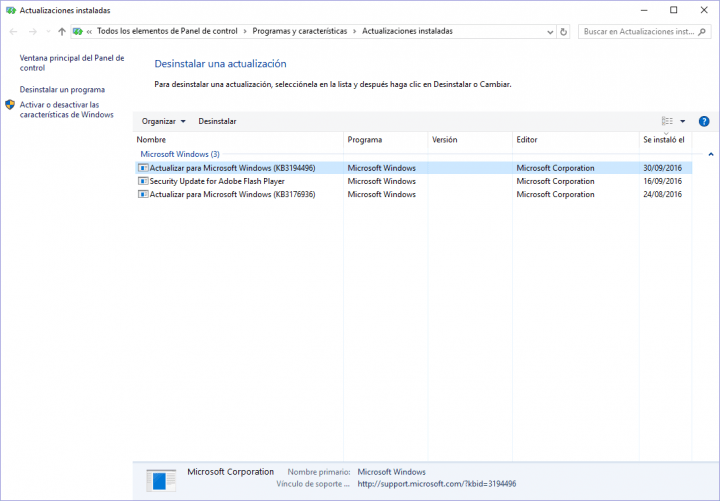
Task: Click window title bar app icon
Action: (x=11, y=10)
